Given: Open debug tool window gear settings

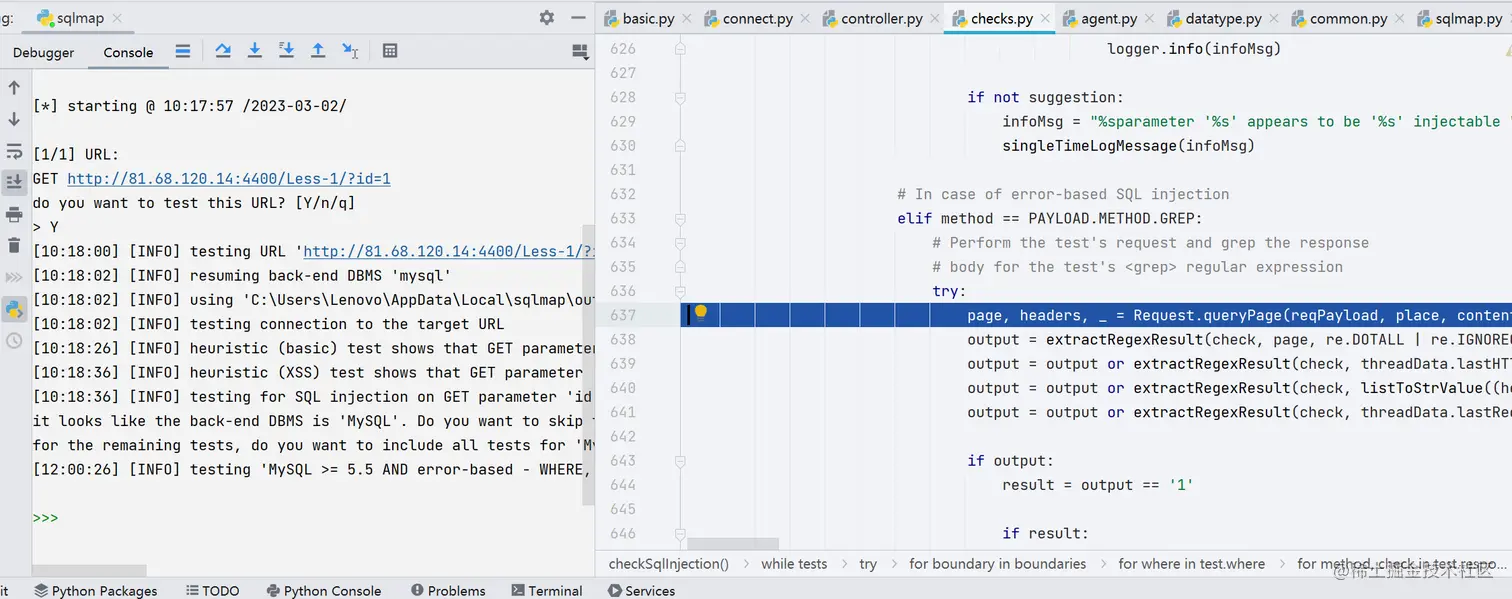Looking at the screenshot, I should [546, 18].
